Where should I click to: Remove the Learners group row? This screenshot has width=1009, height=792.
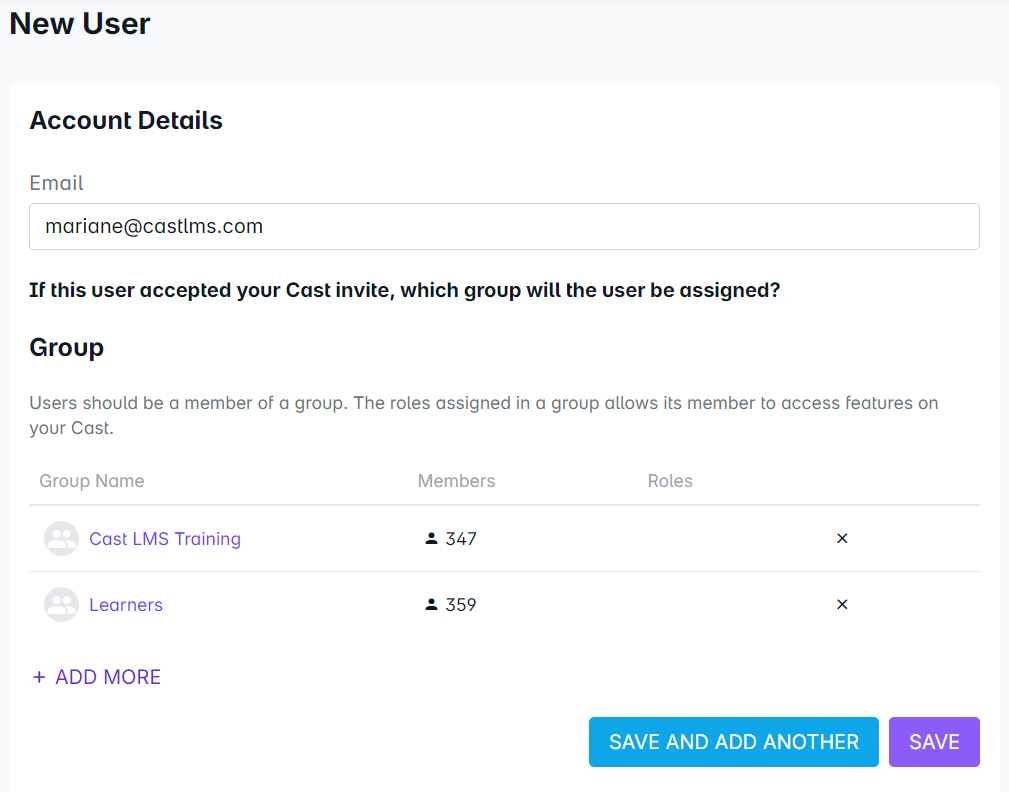pos(842,605)
